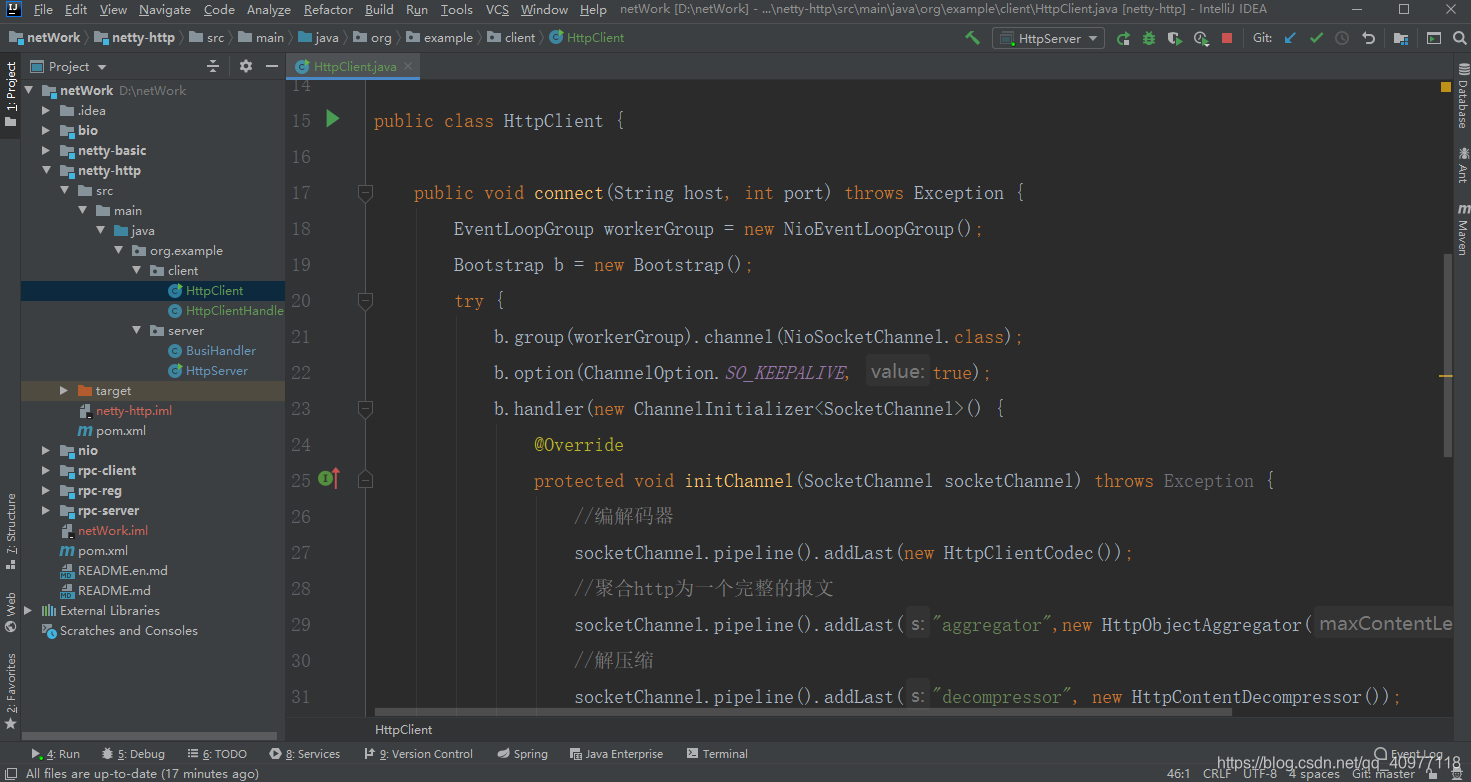The height and width of the screenshot is (782, 1471).
Task: Hide the Project panel with the minus icon
Action: tap(272, 66)
